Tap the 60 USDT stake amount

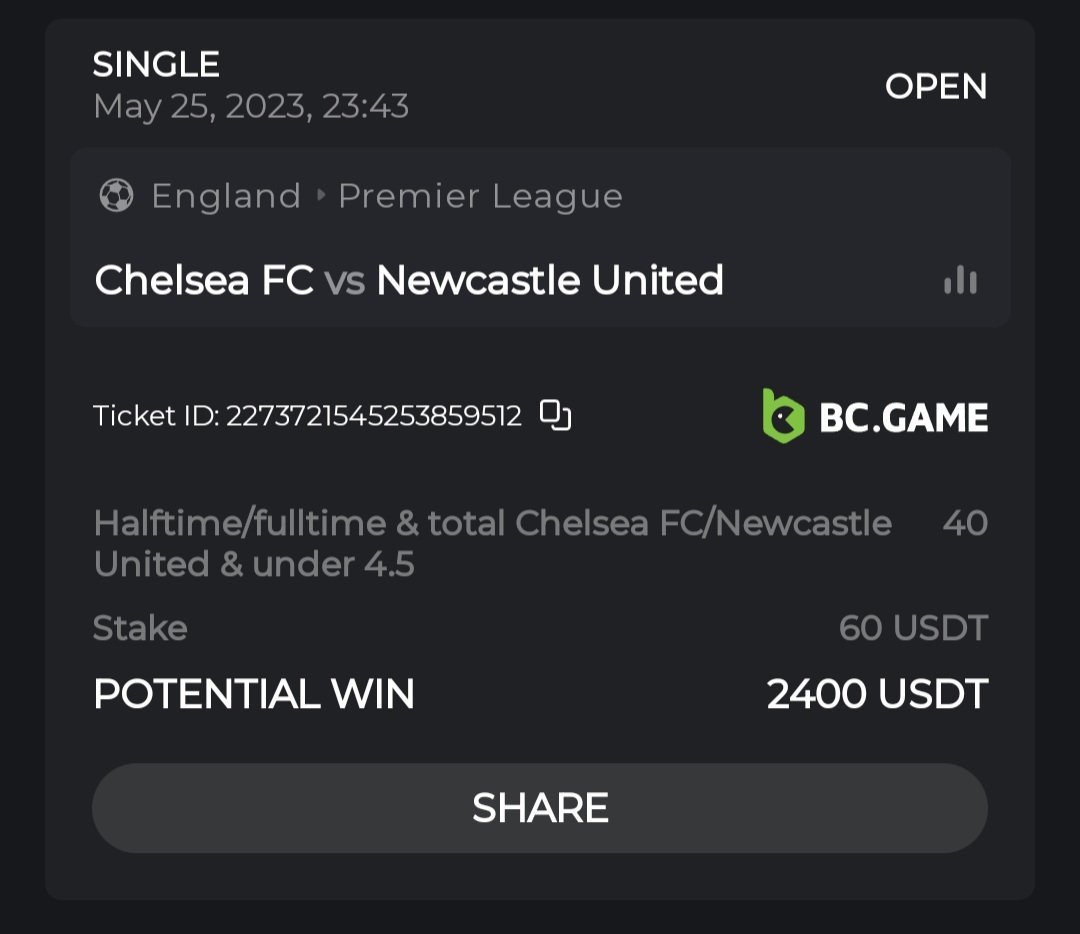tap(913, 628)
